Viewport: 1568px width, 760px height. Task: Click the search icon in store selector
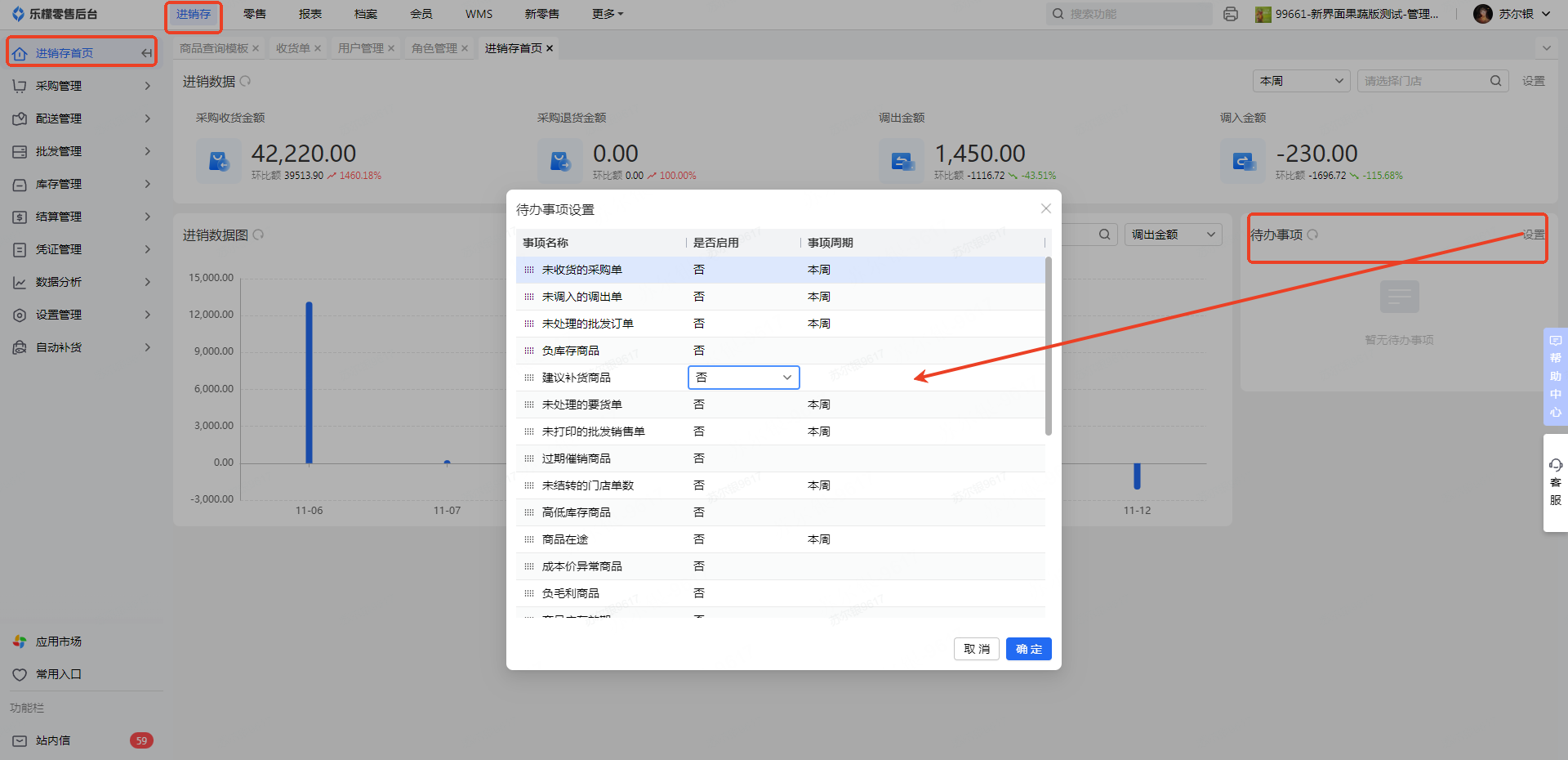coord(1495,81)
